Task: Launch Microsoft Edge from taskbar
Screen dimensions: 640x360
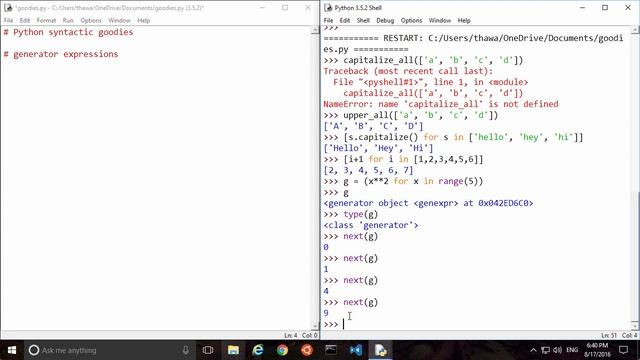Action: 258,350
